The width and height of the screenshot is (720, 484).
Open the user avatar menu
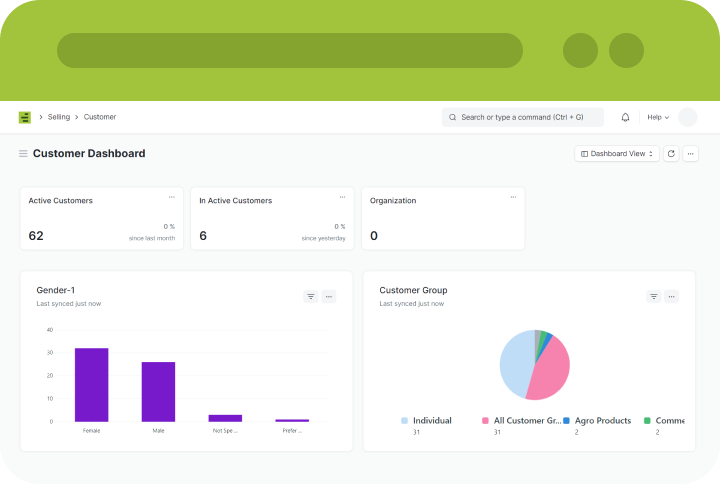tap(687, 117)
